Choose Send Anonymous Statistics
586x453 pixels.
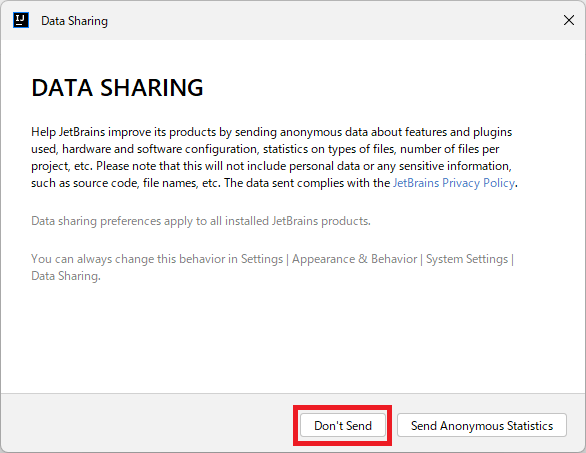pos(482,425)
